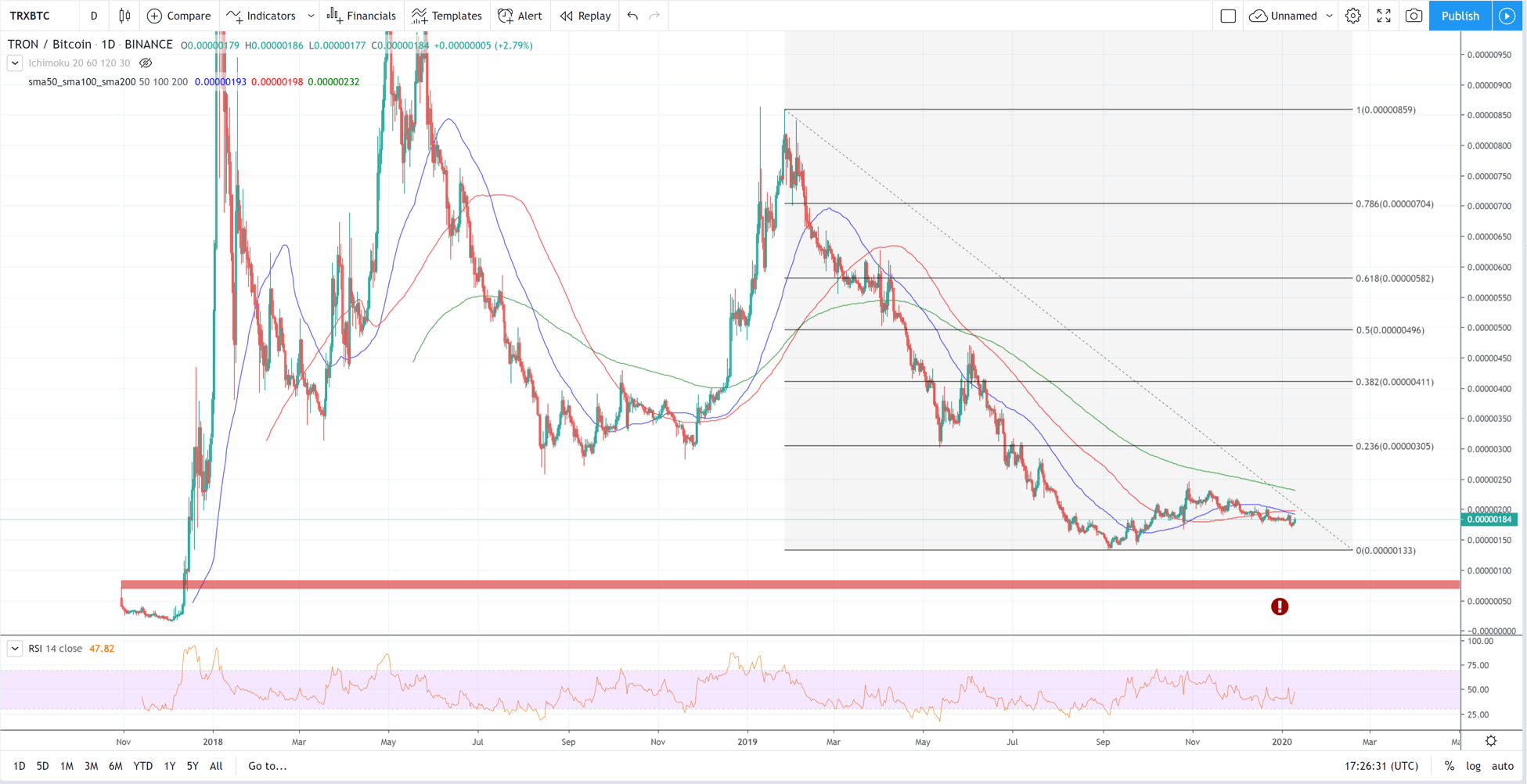Take a chart snapshot with camera icon

(x=1414, y=16)
